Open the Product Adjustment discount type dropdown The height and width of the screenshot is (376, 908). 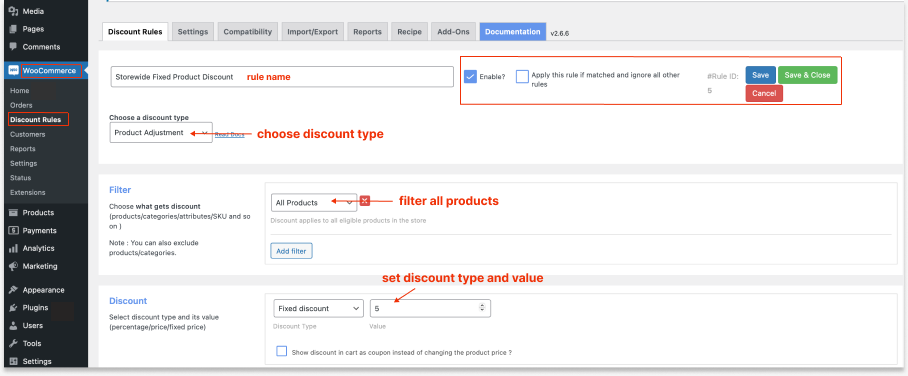click(161, 133)
